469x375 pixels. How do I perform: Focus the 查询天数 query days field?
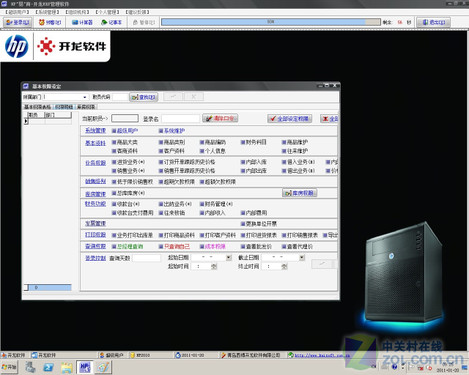146,258
